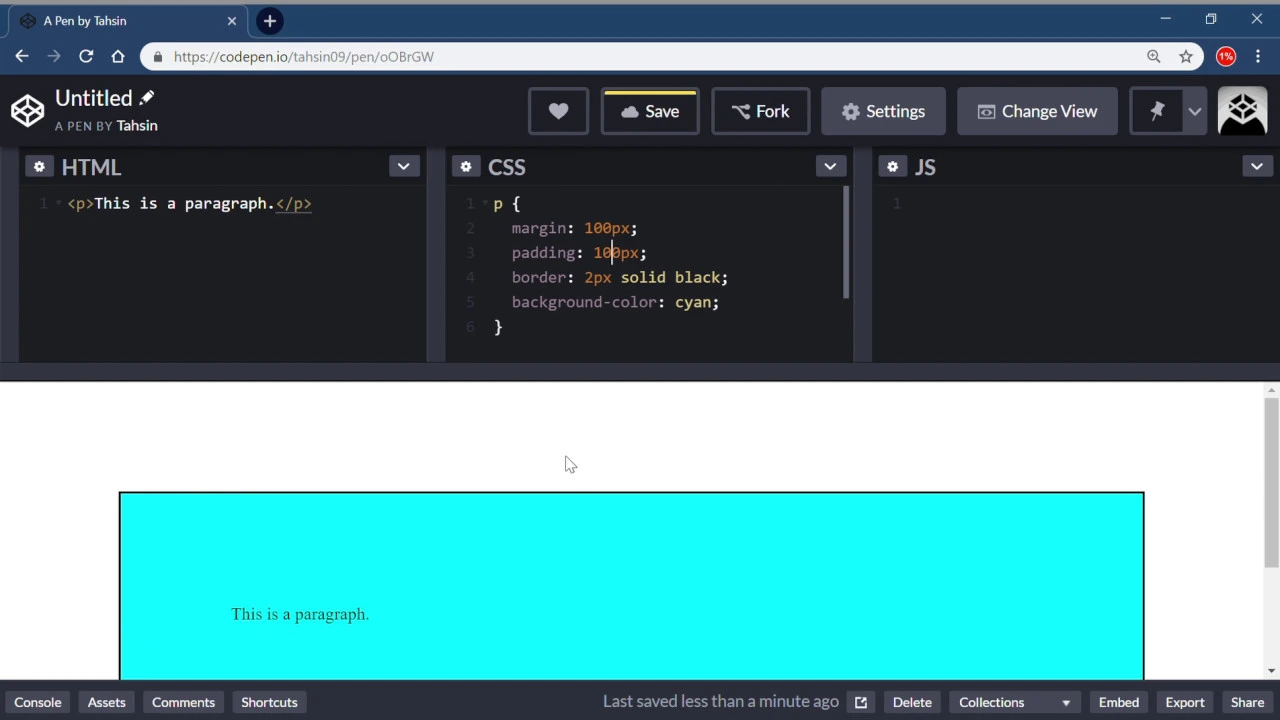Open the Comments panel

pyautogui.click(x=183, y=702)
